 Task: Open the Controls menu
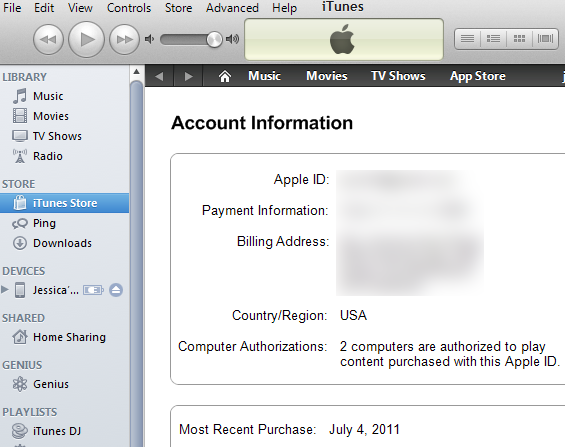pos(129,8)
